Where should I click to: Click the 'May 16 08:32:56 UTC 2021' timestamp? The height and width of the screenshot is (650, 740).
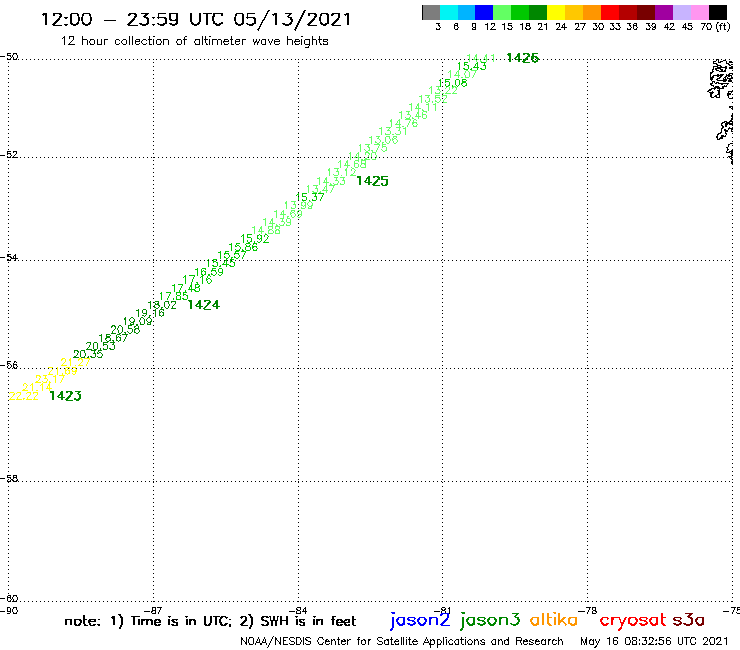click(x=654, y=641)
